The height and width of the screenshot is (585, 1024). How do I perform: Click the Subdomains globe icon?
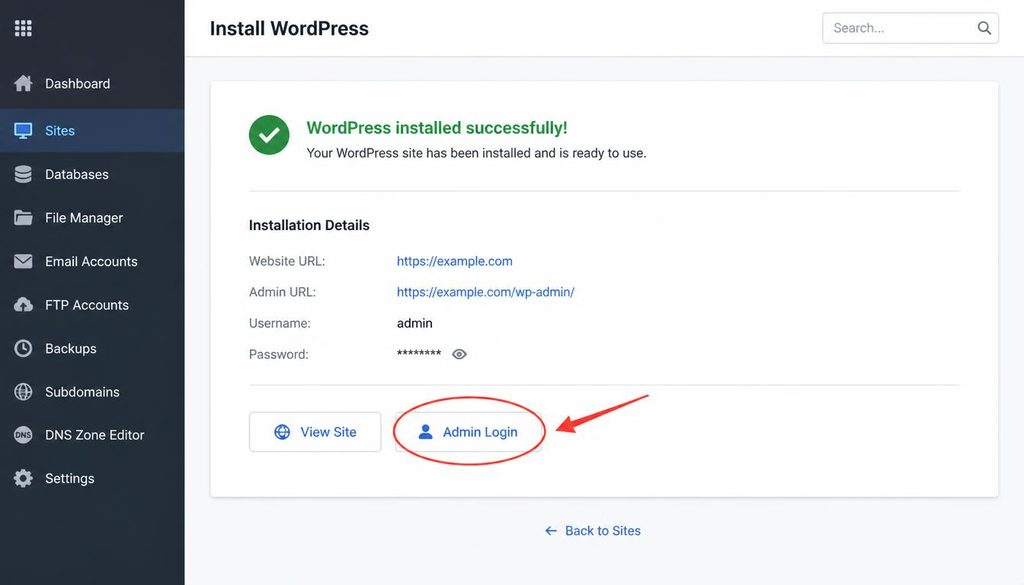pyautogui.click(x=23, y=392)
